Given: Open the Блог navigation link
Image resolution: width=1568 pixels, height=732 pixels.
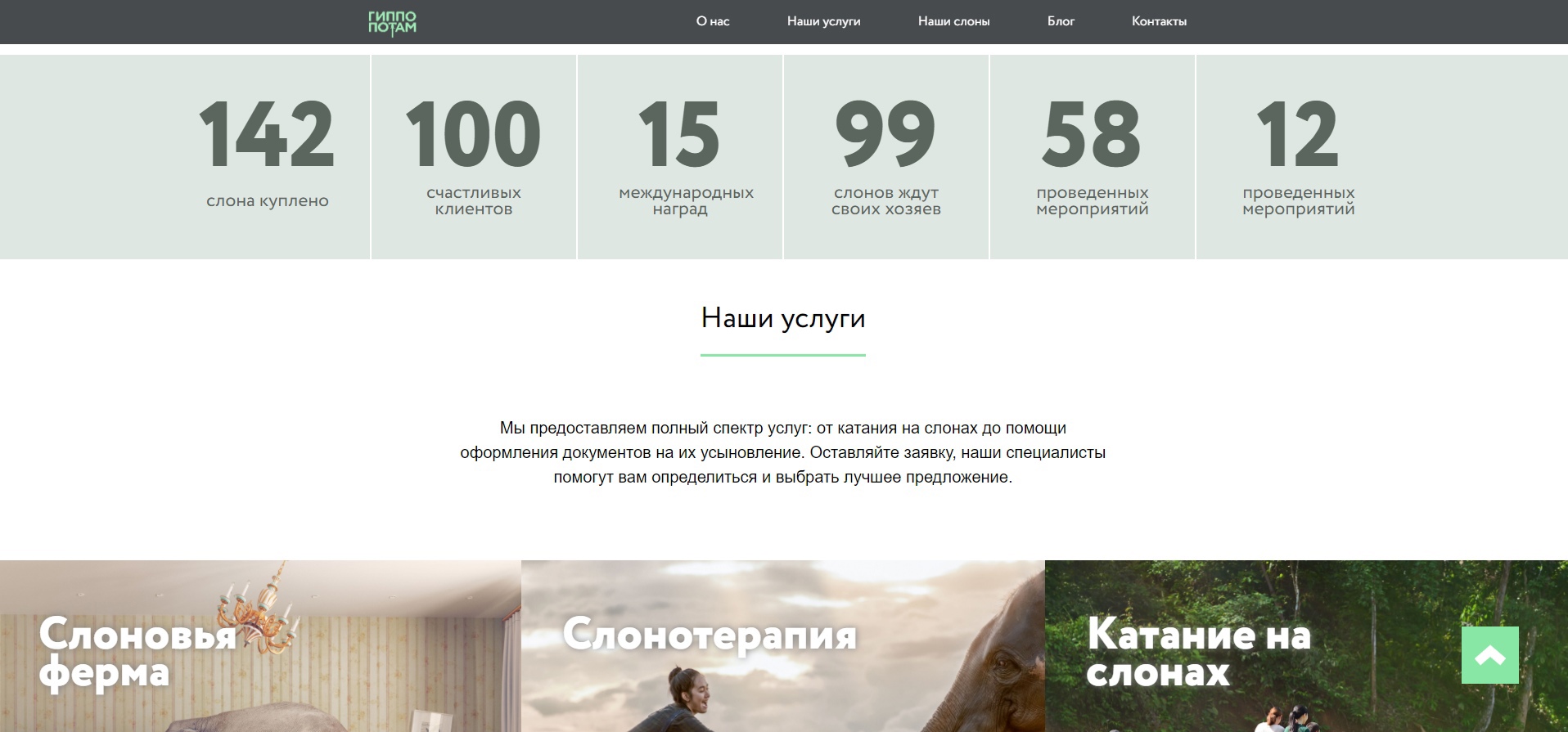Looking at the screenshot, I should 1061,21.
